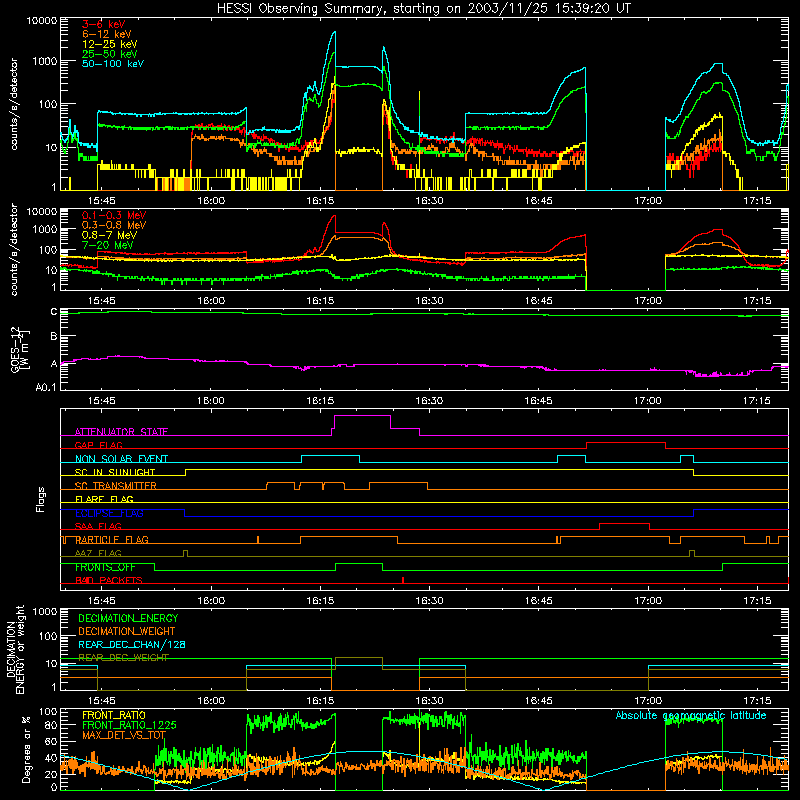Click the DECIMATION_ENERGY legend label
800x800 pixels.
pyautogui.click(x=128, y=618)
